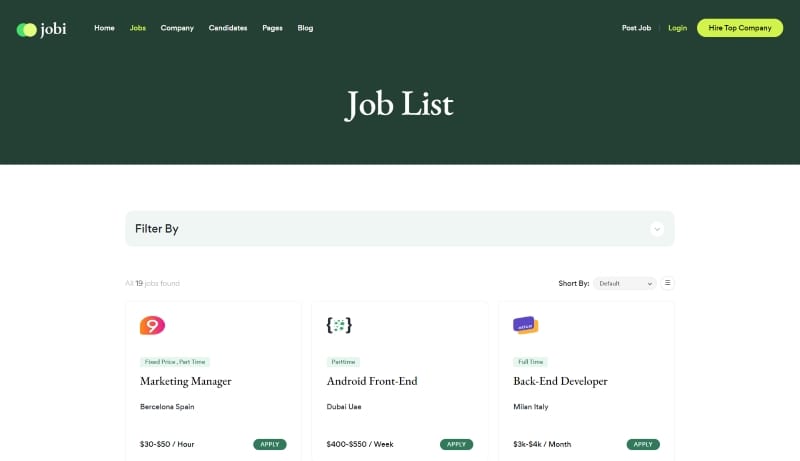800x461 pixels.
Task: Open the Company menu
Action: (177, 28)
